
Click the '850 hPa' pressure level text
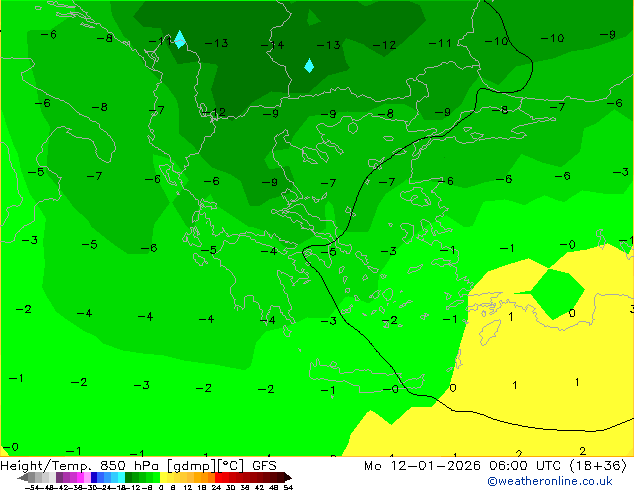click(129, 466)
